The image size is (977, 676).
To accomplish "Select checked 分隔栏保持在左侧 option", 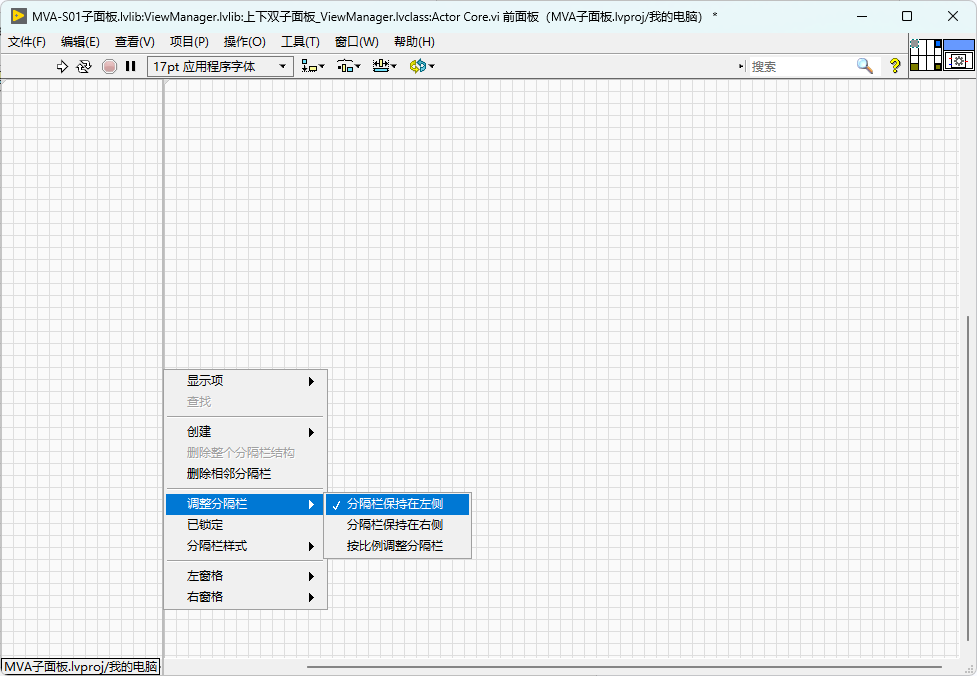I will (x=398, y=504).
